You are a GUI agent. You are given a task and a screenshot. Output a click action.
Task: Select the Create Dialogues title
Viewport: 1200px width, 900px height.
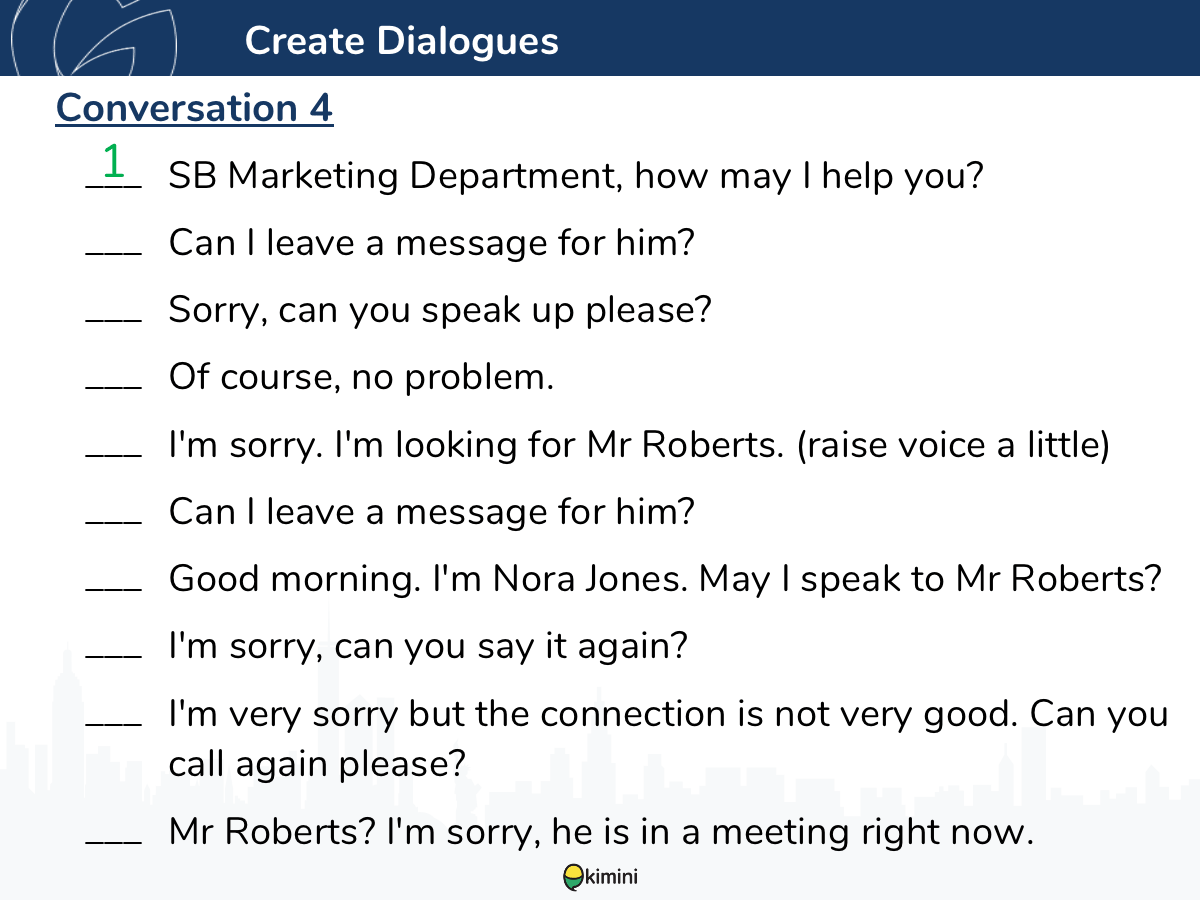coord(402,40)
